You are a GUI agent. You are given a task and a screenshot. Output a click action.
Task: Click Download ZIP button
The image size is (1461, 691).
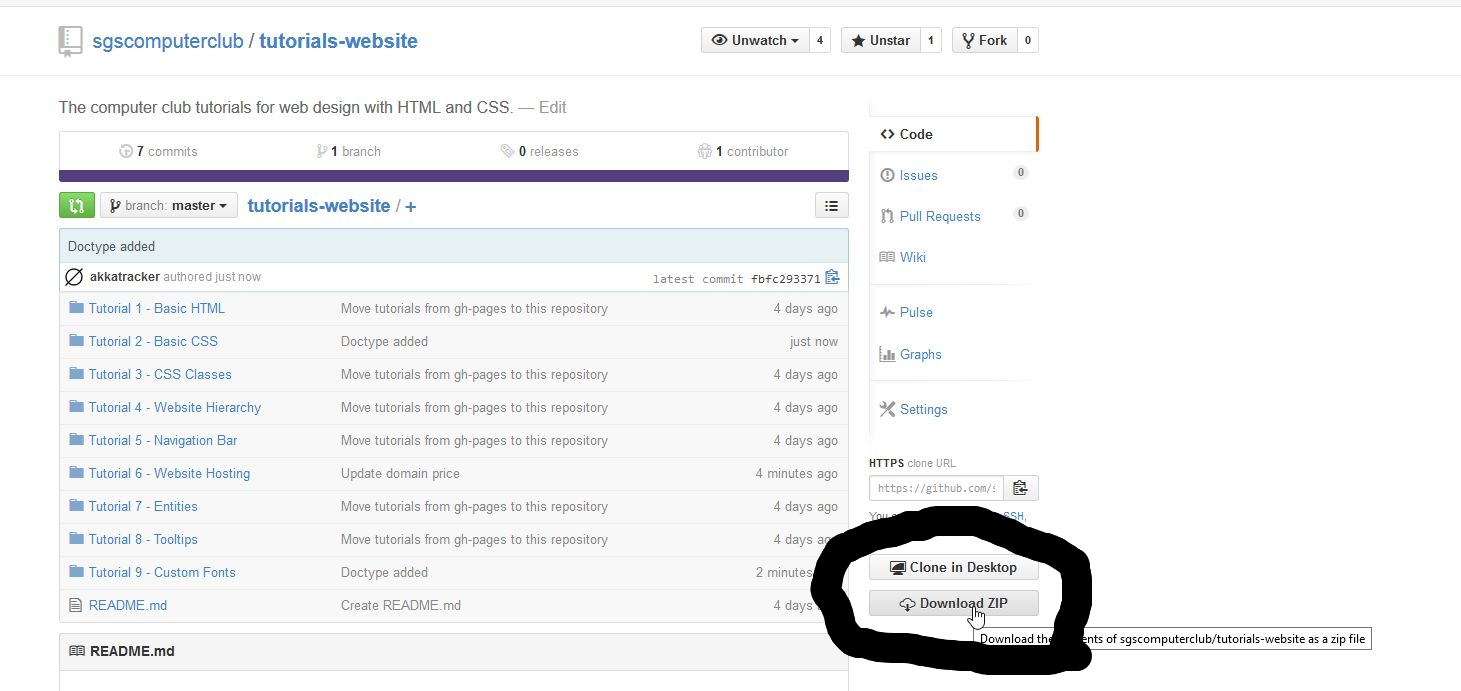tap(954, 603)
